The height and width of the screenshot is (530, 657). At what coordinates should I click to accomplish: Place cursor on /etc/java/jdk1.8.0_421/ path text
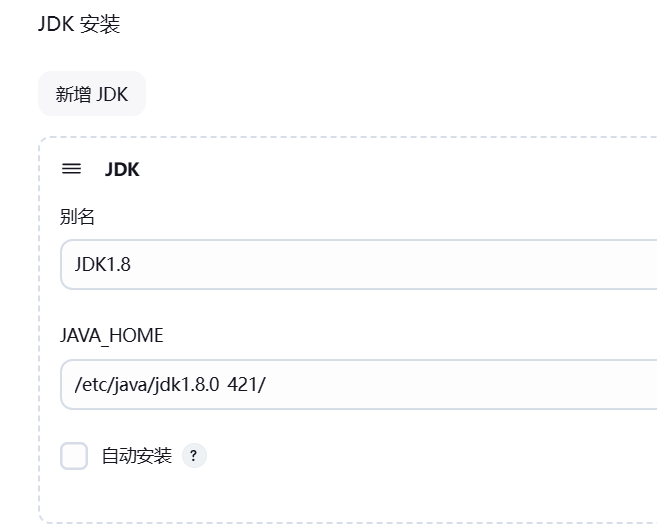tap(170, 384)
